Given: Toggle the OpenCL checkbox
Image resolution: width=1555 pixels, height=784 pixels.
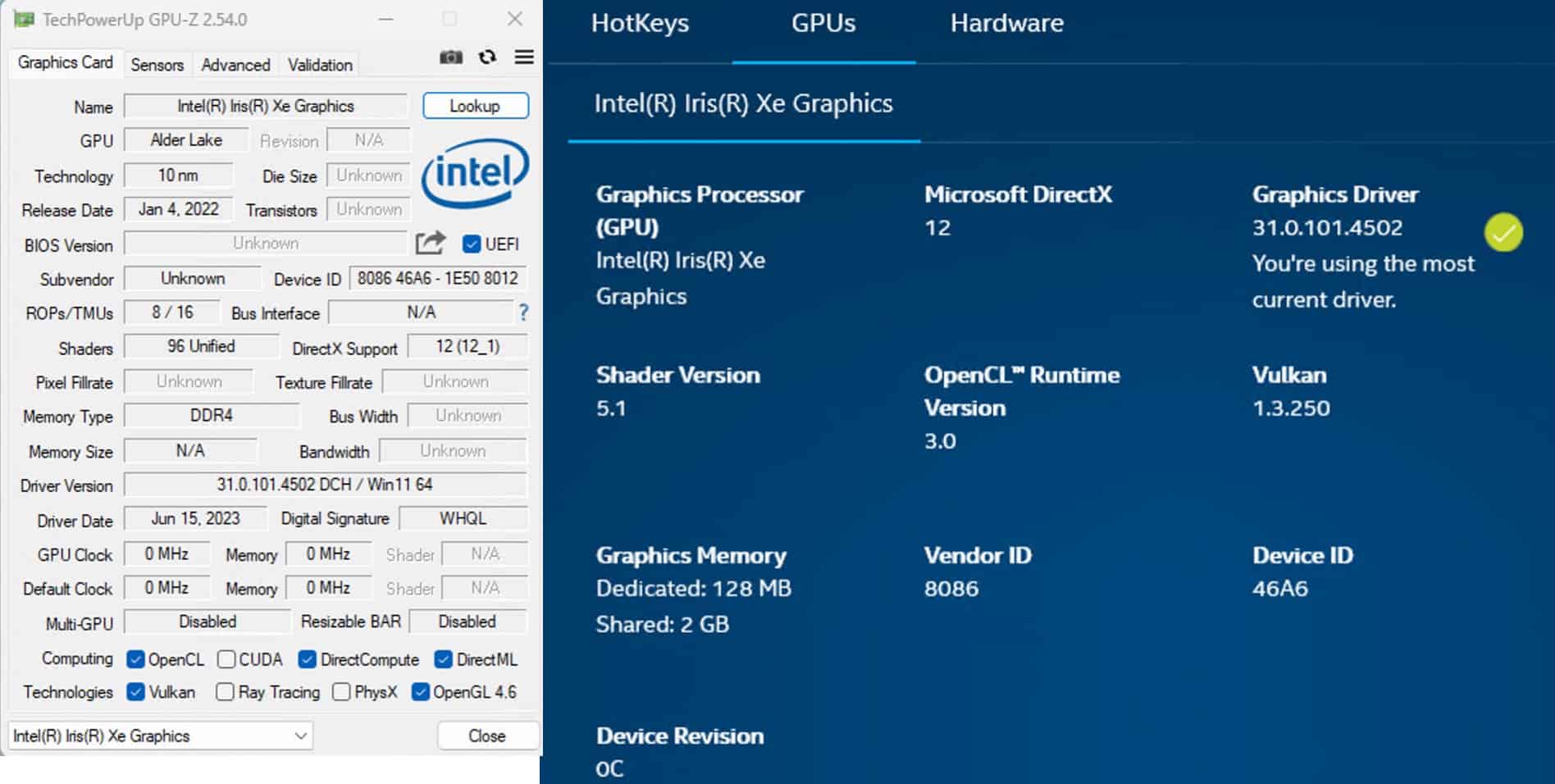Looking at the screenshot, I should [x=136, y=659].
